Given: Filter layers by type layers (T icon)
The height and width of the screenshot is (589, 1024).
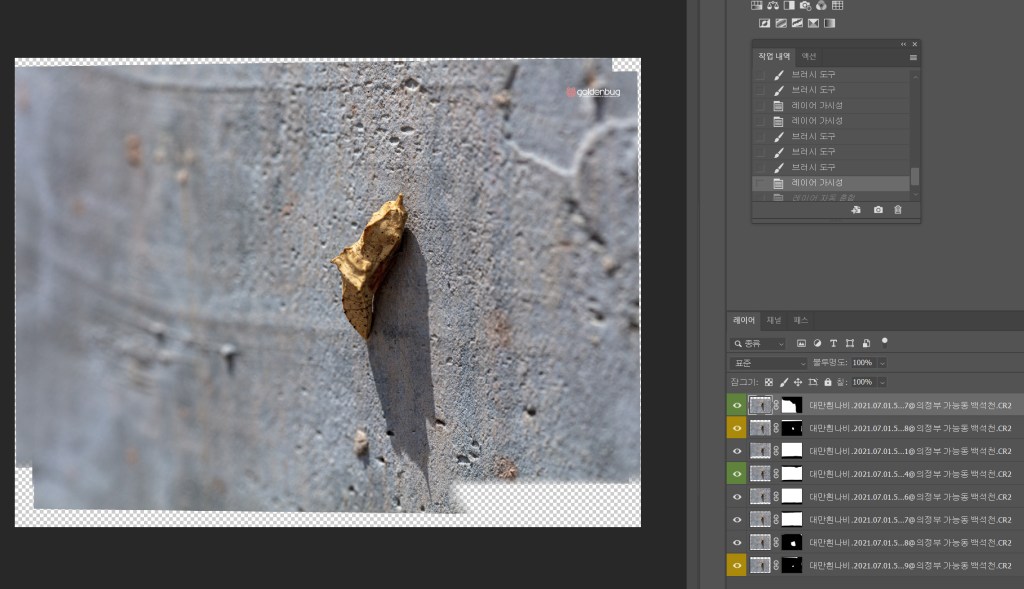Looking at the screenshot, I should [x=833, y=343].
